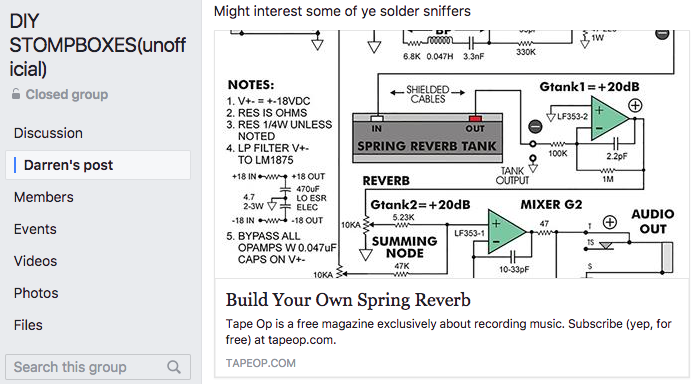Go to the group Events
Image resolution: width=696 pixels, height=384 pixels.
35,229
